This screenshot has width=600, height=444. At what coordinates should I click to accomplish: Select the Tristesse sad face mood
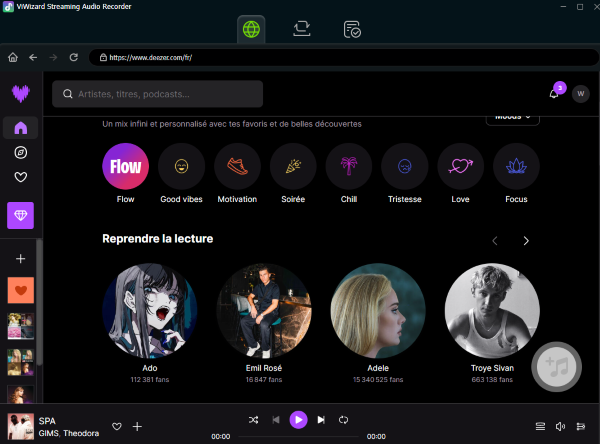click(405, 166)
